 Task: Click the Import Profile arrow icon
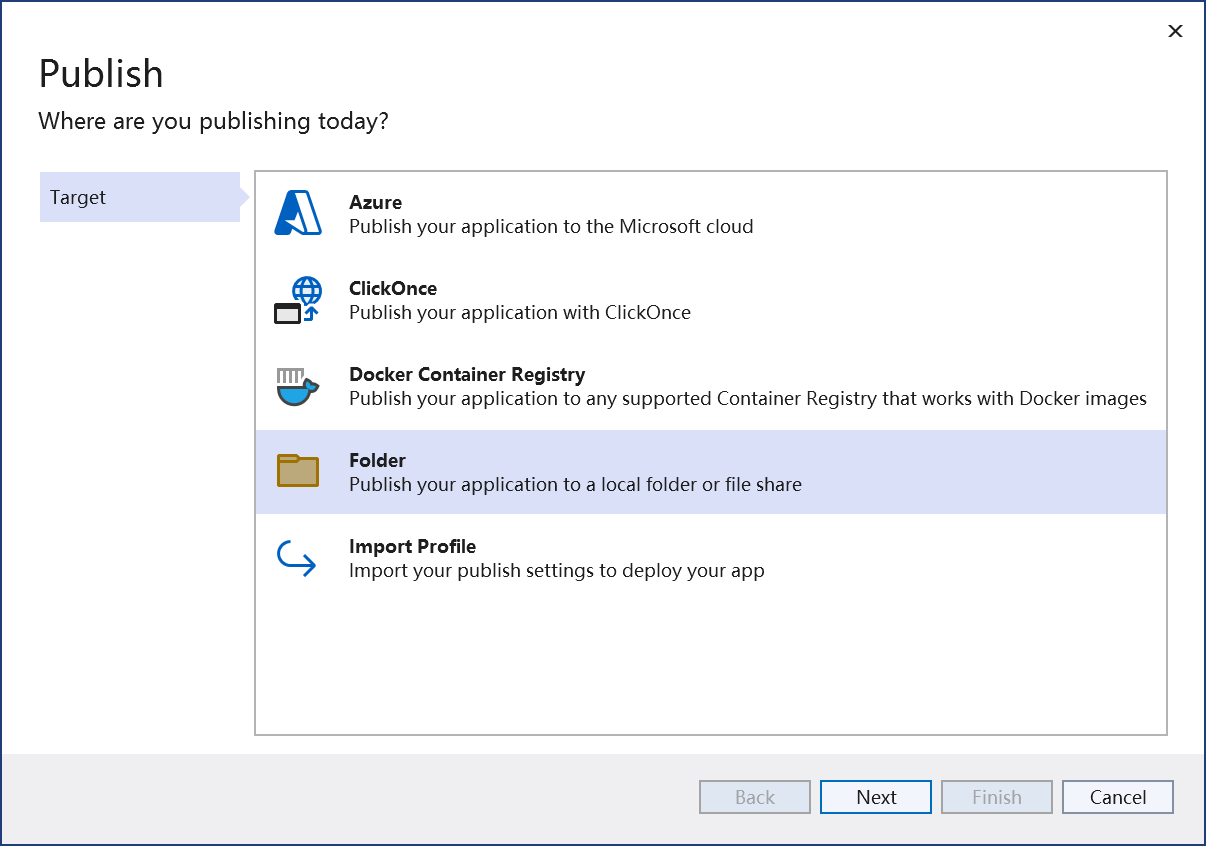(x=297, y=558)
